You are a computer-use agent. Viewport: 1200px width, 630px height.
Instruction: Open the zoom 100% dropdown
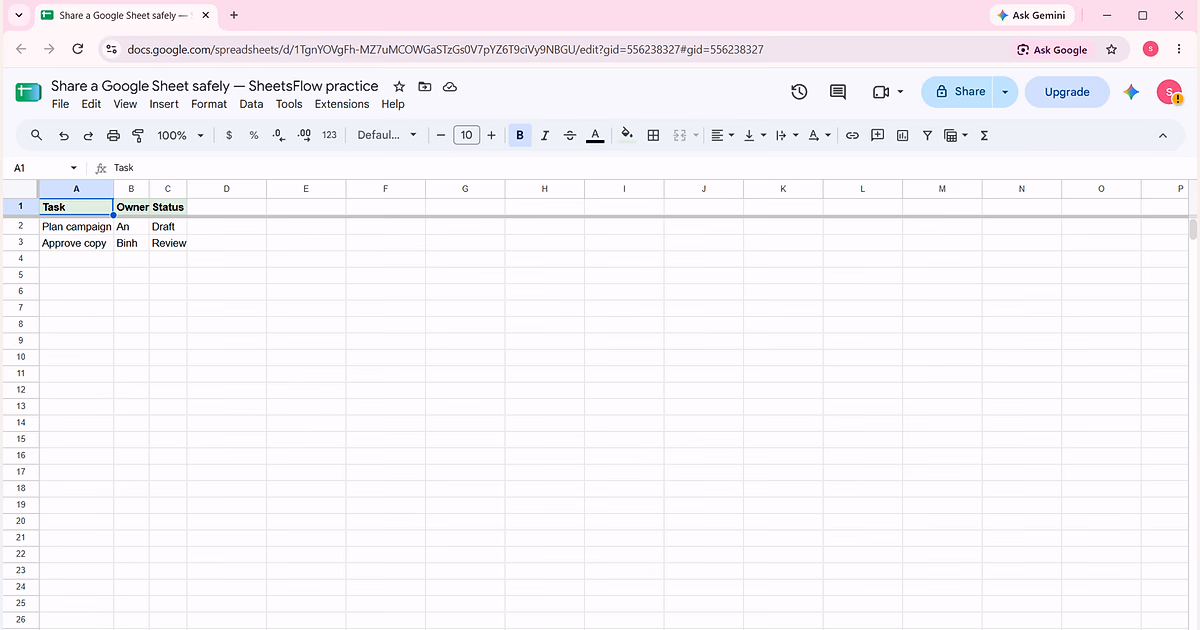[x=180, y=135]
